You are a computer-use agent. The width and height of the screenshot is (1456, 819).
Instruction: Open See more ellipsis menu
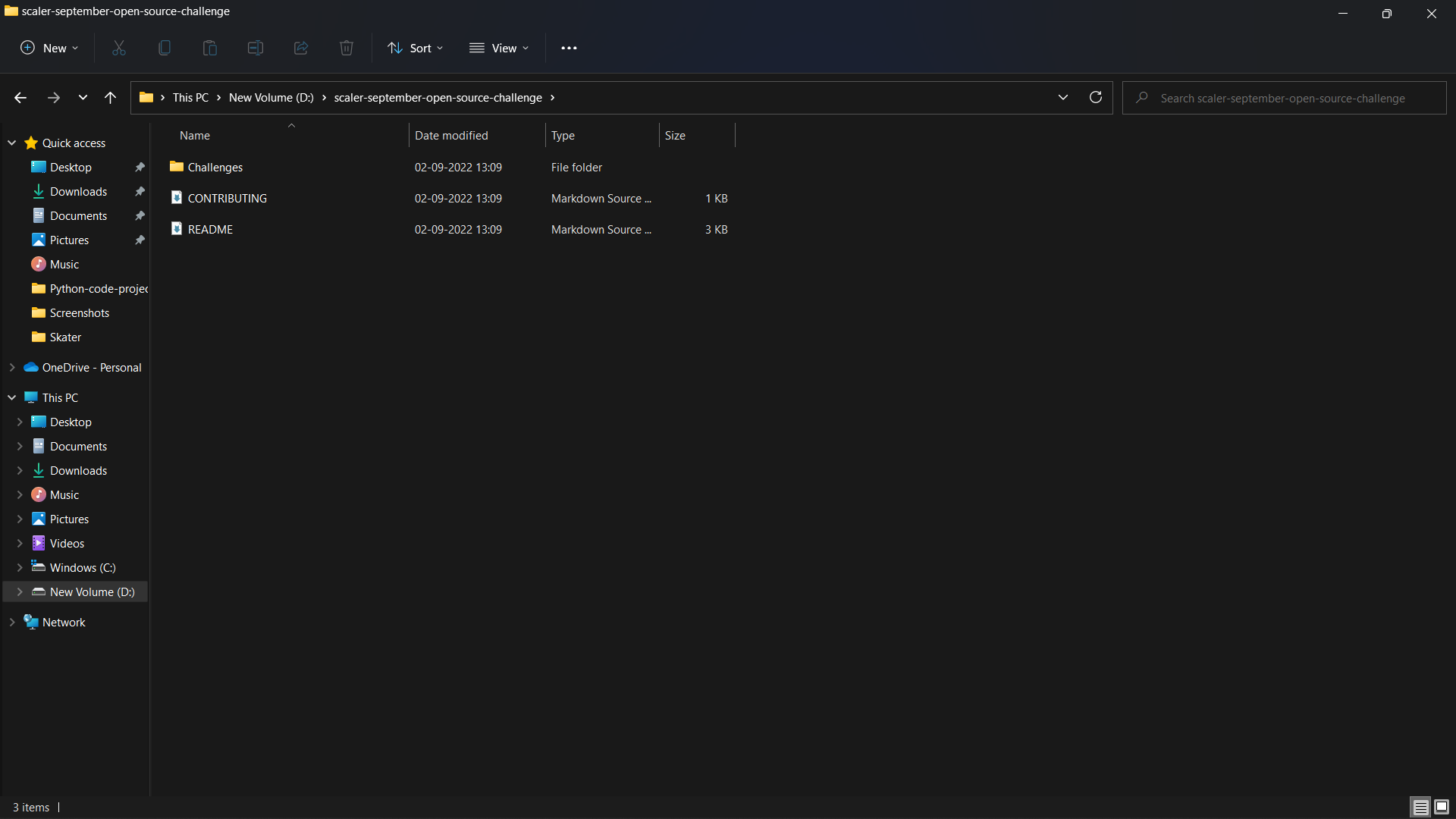click(569, 48)
